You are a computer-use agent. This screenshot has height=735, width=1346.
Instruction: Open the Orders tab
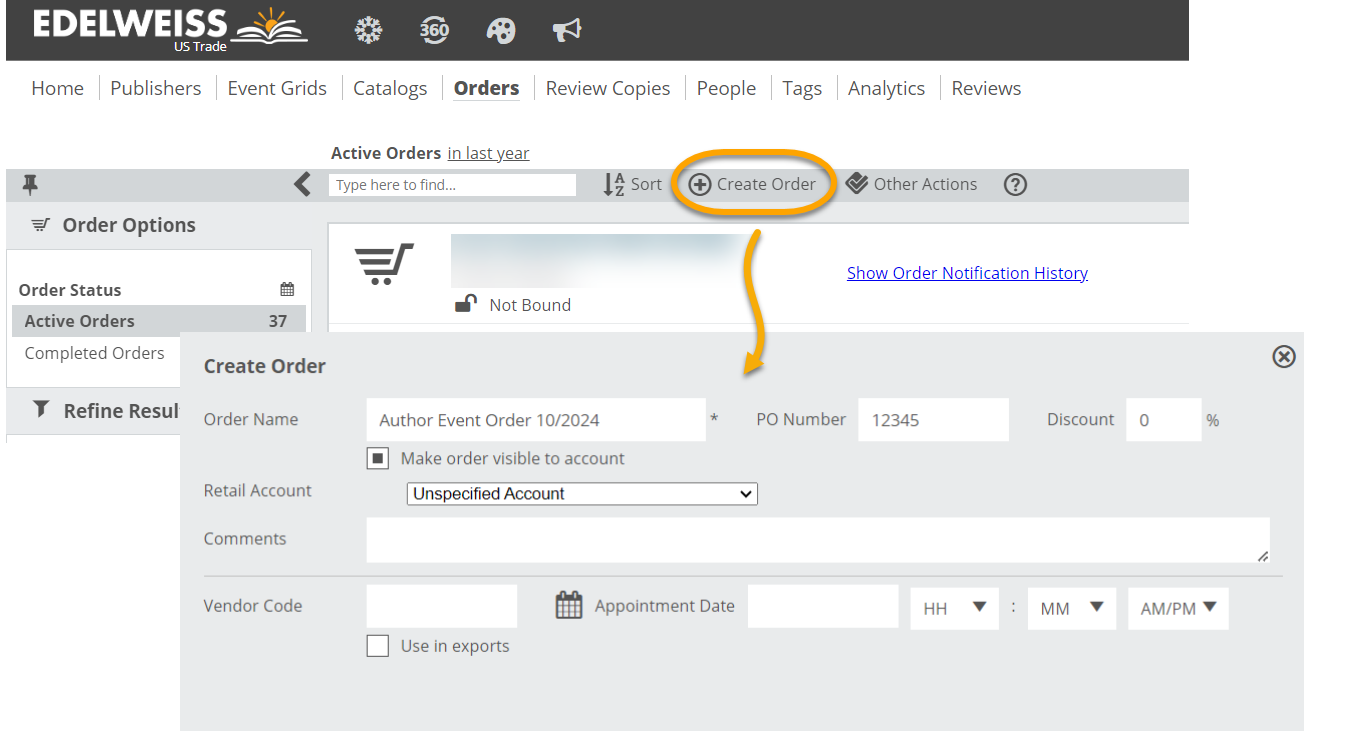pyautogui.click(x=486, y=88)
